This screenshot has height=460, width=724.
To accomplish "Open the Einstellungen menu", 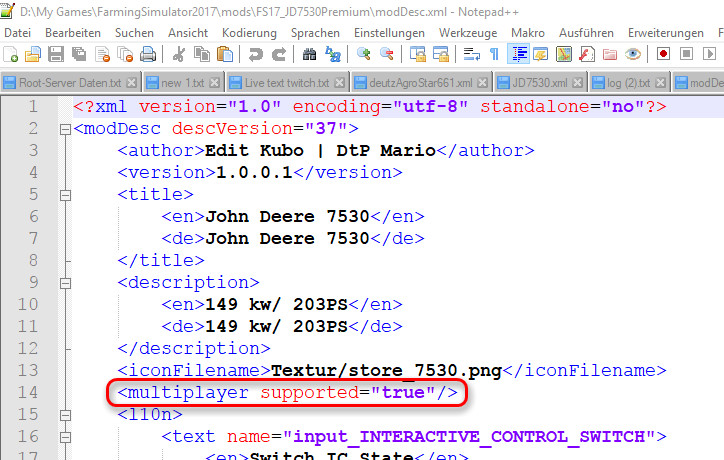I will click(x=389, y=33).
